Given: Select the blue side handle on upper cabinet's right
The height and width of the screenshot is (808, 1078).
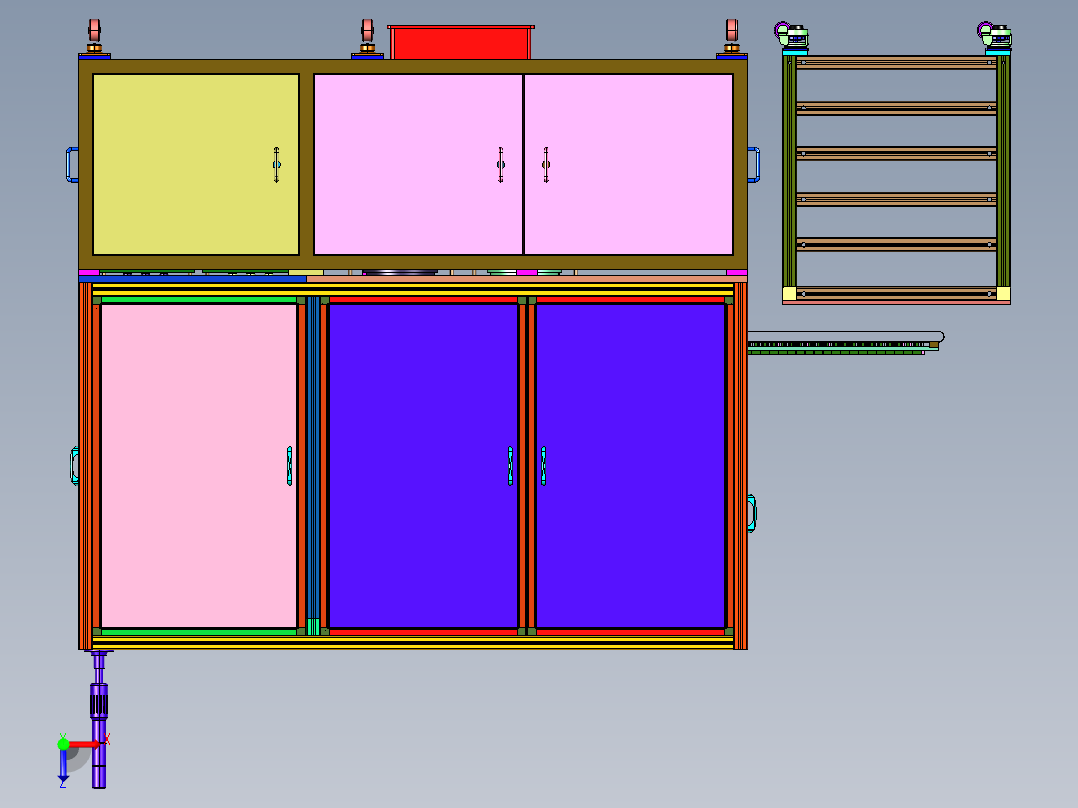Looking at the screenshot, I should click(754, 165).
